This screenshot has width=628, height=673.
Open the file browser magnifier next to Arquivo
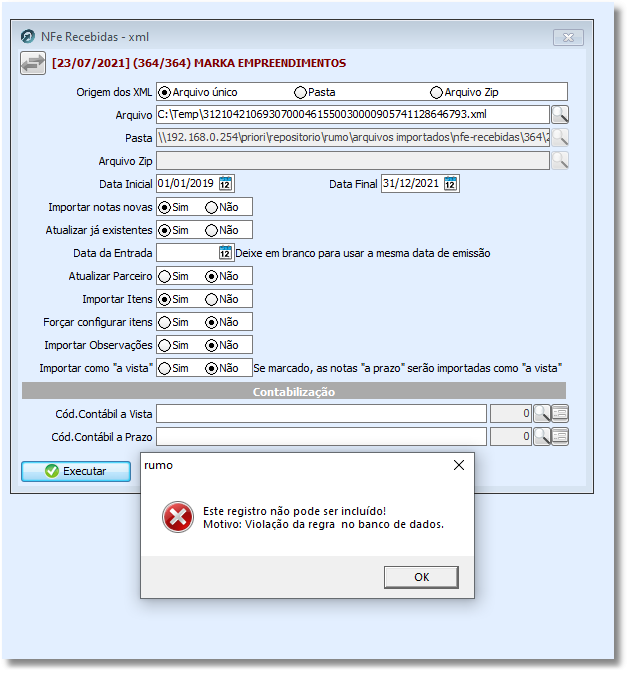point(560,115)
